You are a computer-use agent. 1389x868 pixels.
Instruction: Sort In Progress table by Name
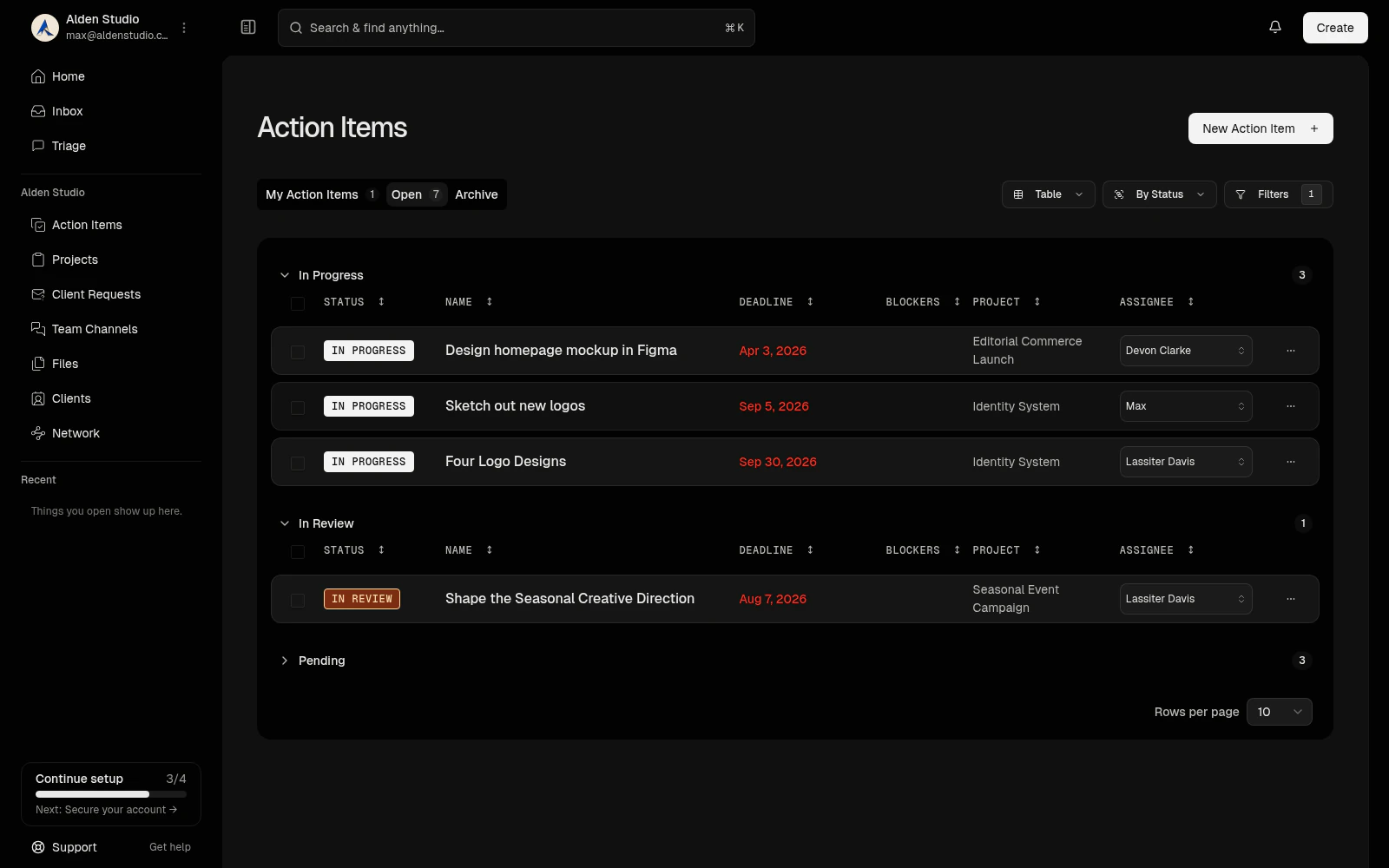coord(469,302)
